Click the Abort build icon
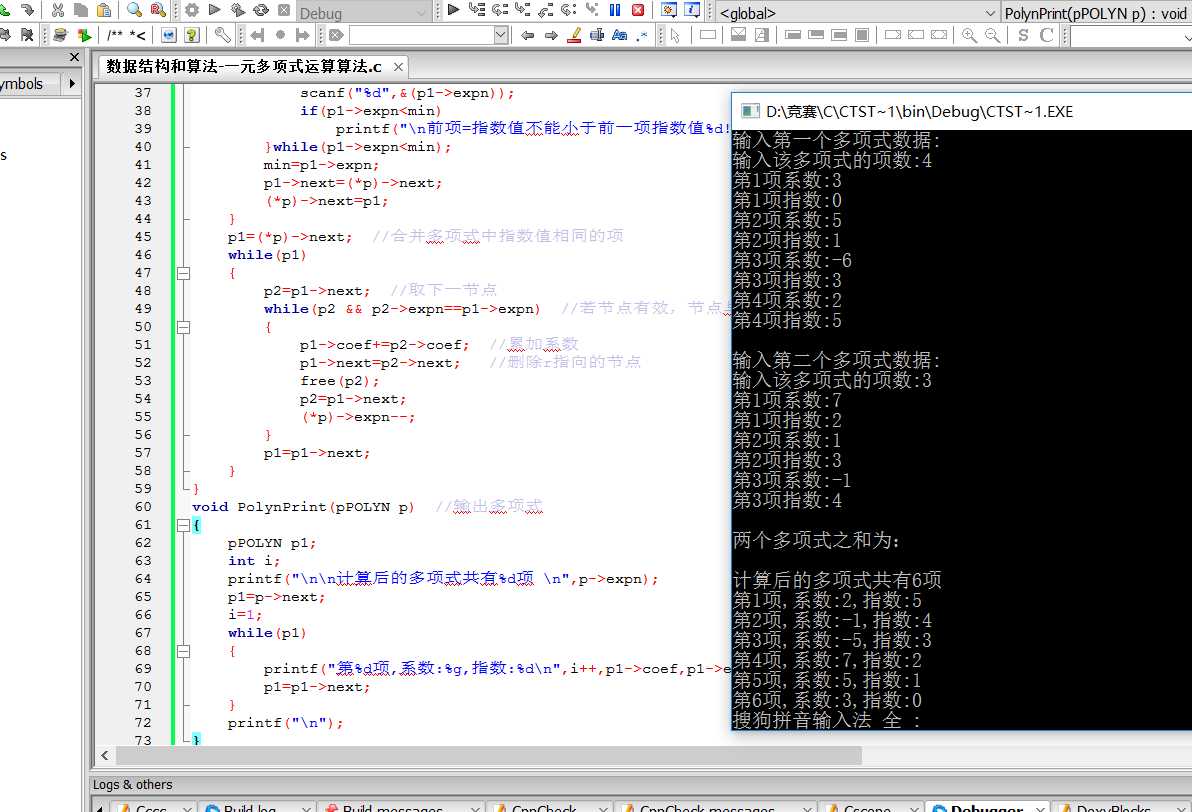This screenshot has width=1192, height=812. pyautogui.click(x=284, y=10)
